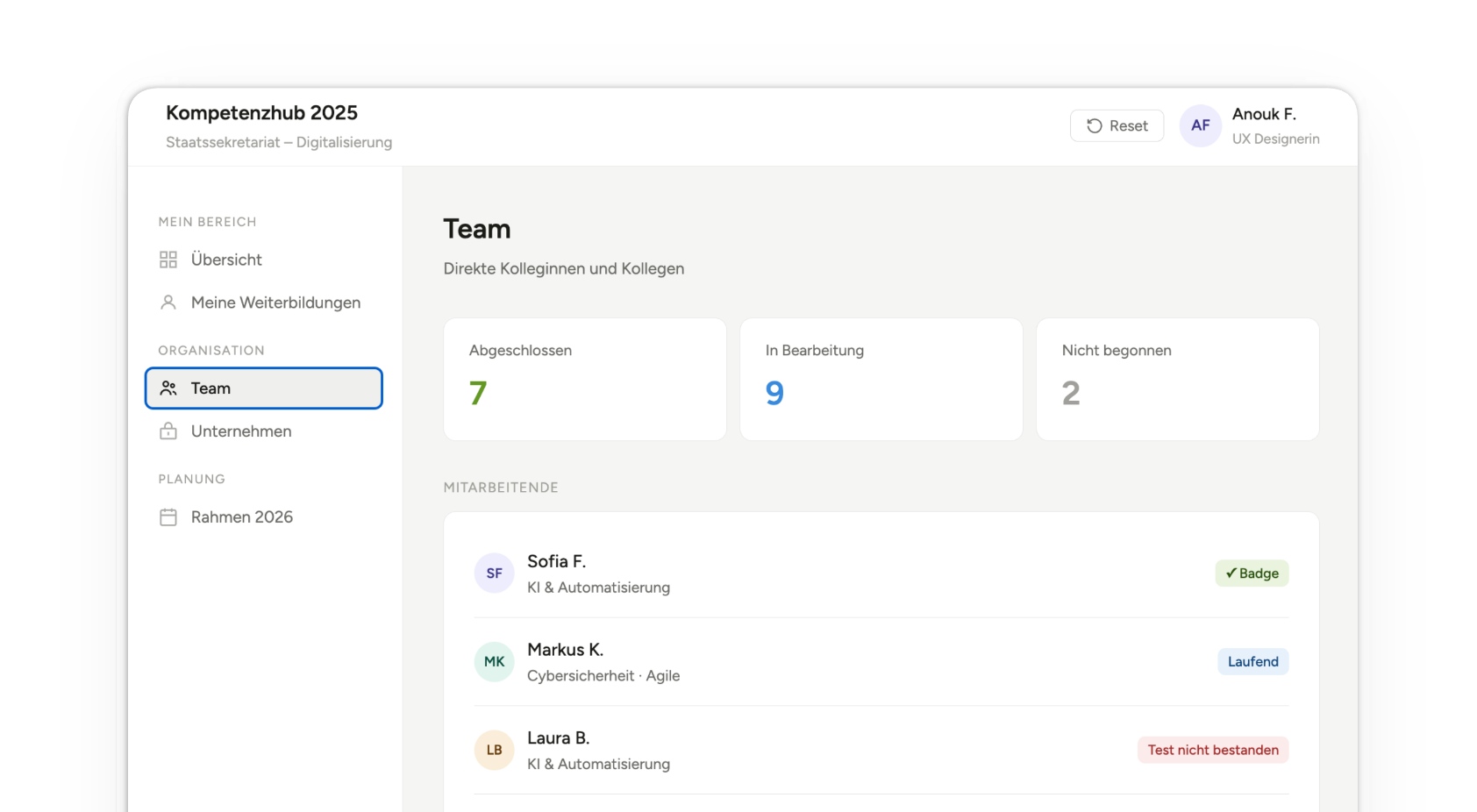Click the MK avatar of Markus K.
This screenshot has width=1477, height=812.
point(495,662)
